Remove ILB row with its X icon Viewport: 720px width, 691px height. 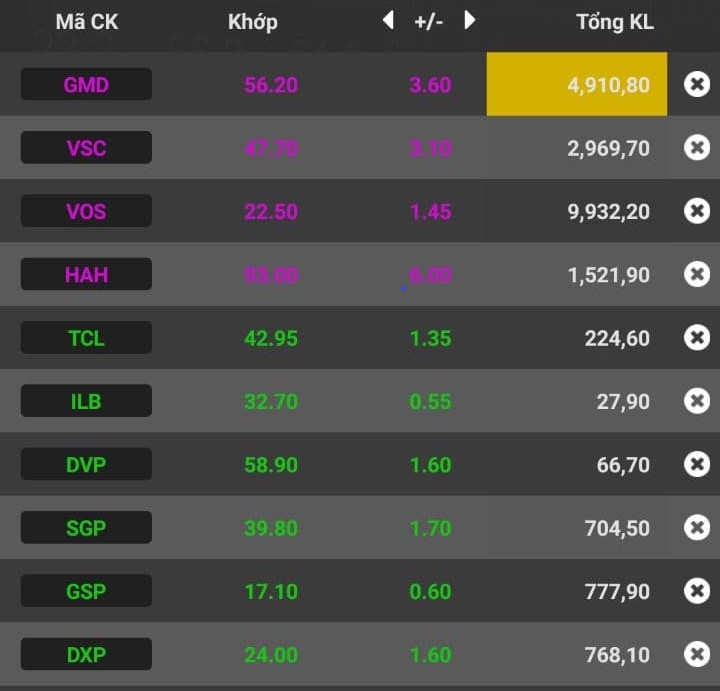pos(697,401)
